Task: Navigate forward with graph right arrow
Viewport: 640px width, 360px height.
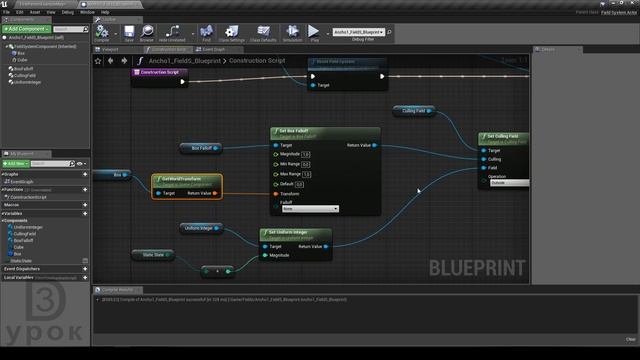Action: pos(124,61)
